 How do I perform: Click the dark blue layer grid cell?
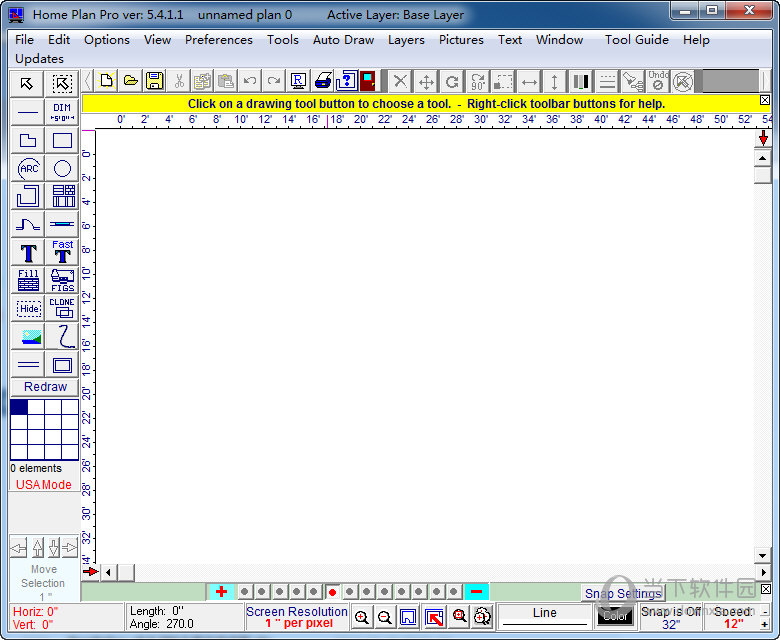point(19,407)
